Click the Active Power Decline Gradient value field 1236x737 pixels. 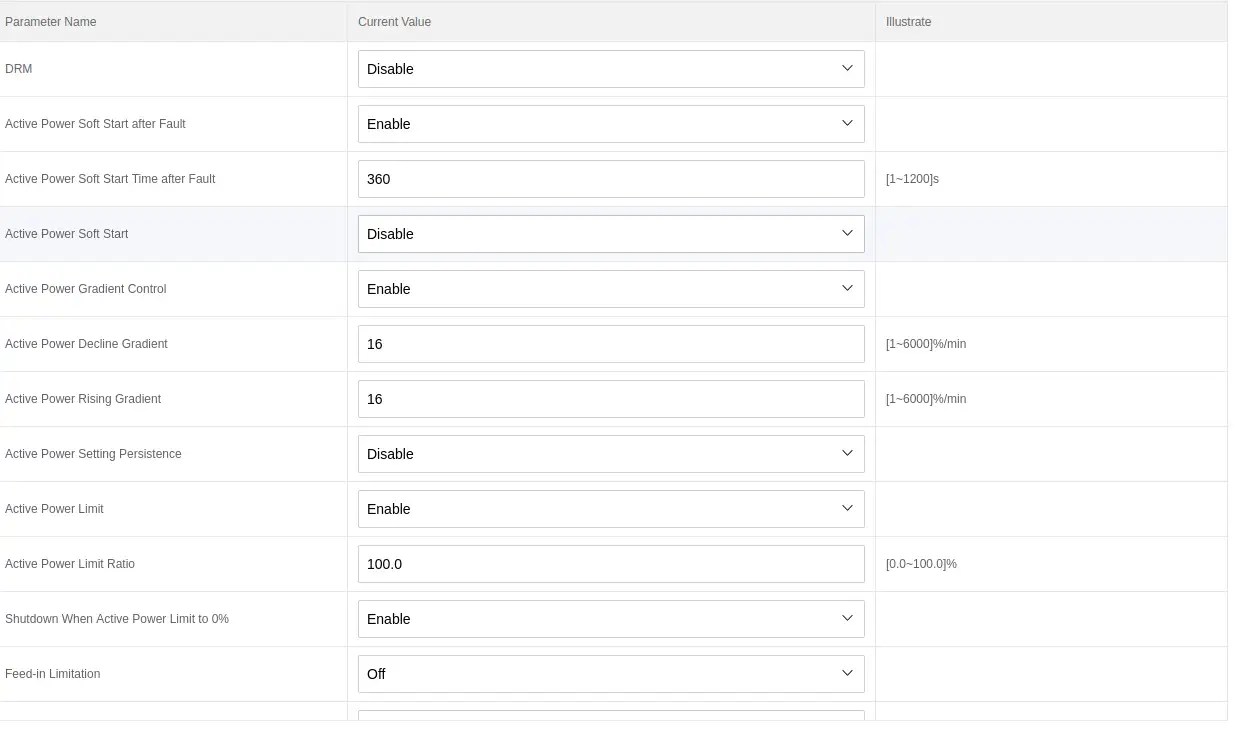611,343
